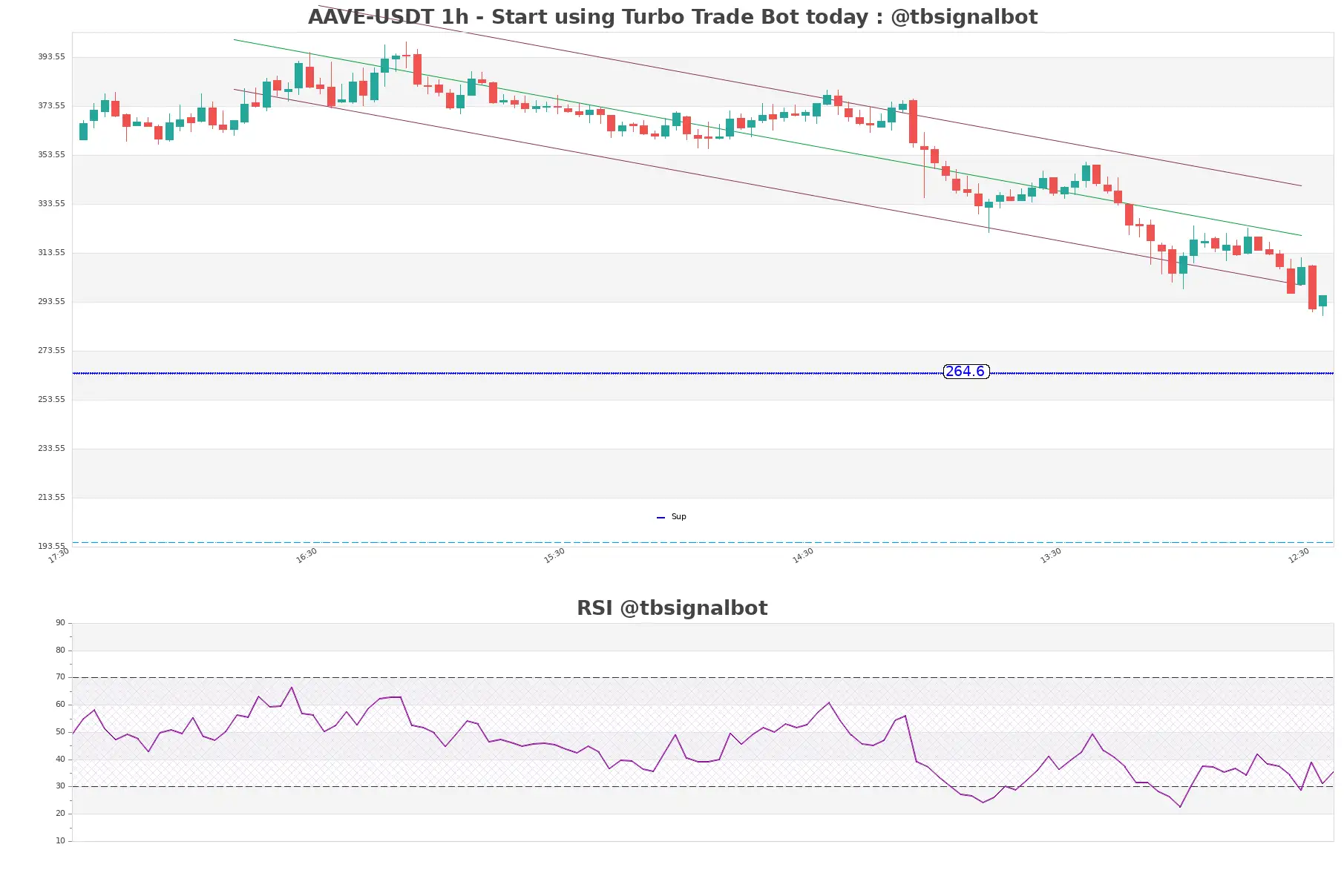Click the RSI 90 axis label
The height and width of the screenshot is (896, 1344).
[x=60, y=623]
